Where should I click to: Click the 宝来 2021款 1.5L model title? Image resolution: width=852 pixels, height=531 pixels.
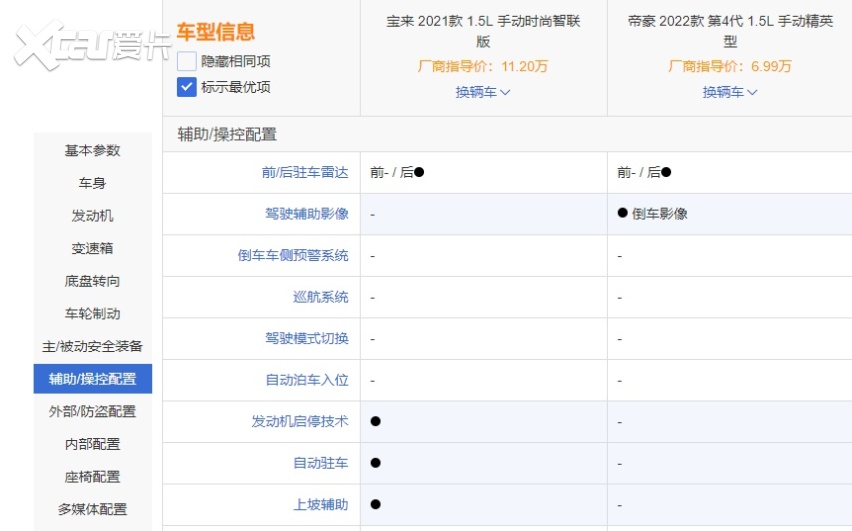pos(483,31)
